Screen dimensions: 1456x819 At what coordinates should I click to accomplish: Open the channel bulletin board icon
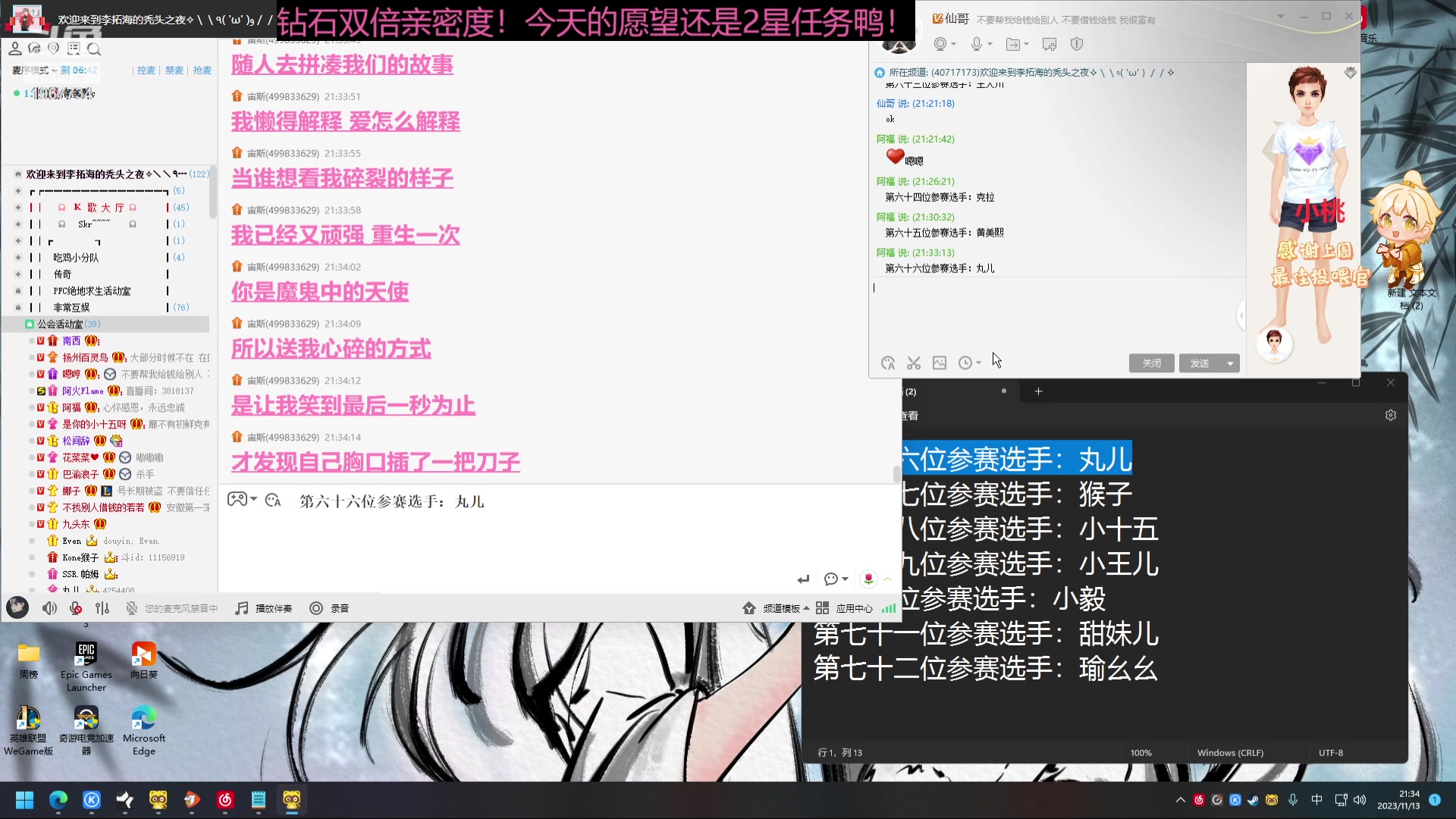[74, 49]
